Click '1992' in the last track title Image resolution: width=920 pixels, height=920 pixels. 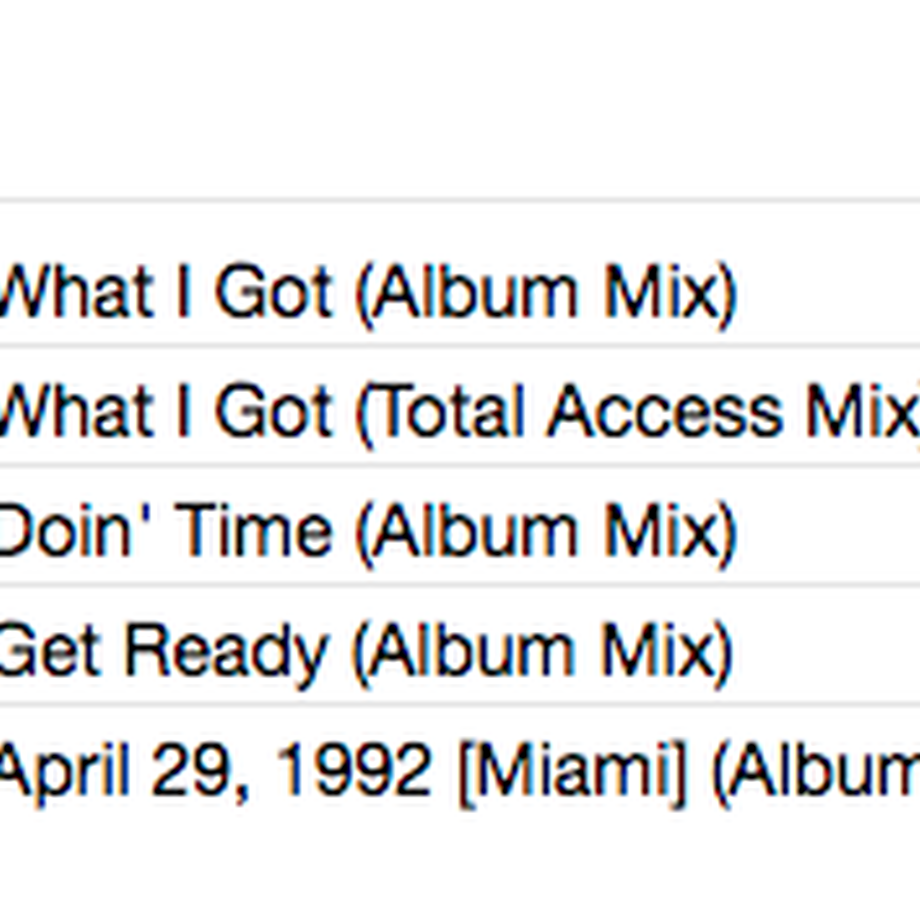tap(353, 769)
